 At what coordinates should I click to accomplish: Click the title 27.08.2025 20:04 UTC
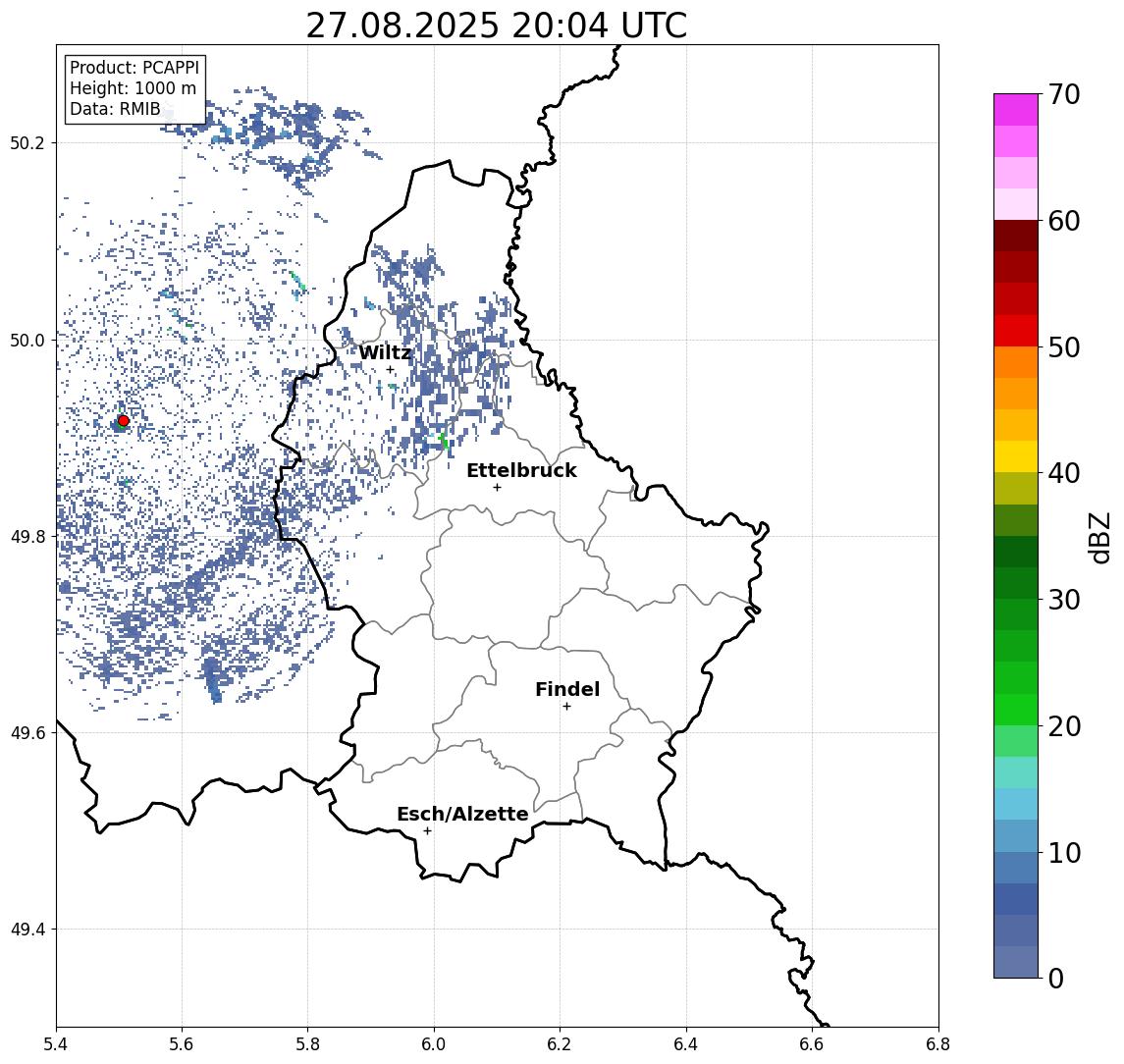[496, 26]
